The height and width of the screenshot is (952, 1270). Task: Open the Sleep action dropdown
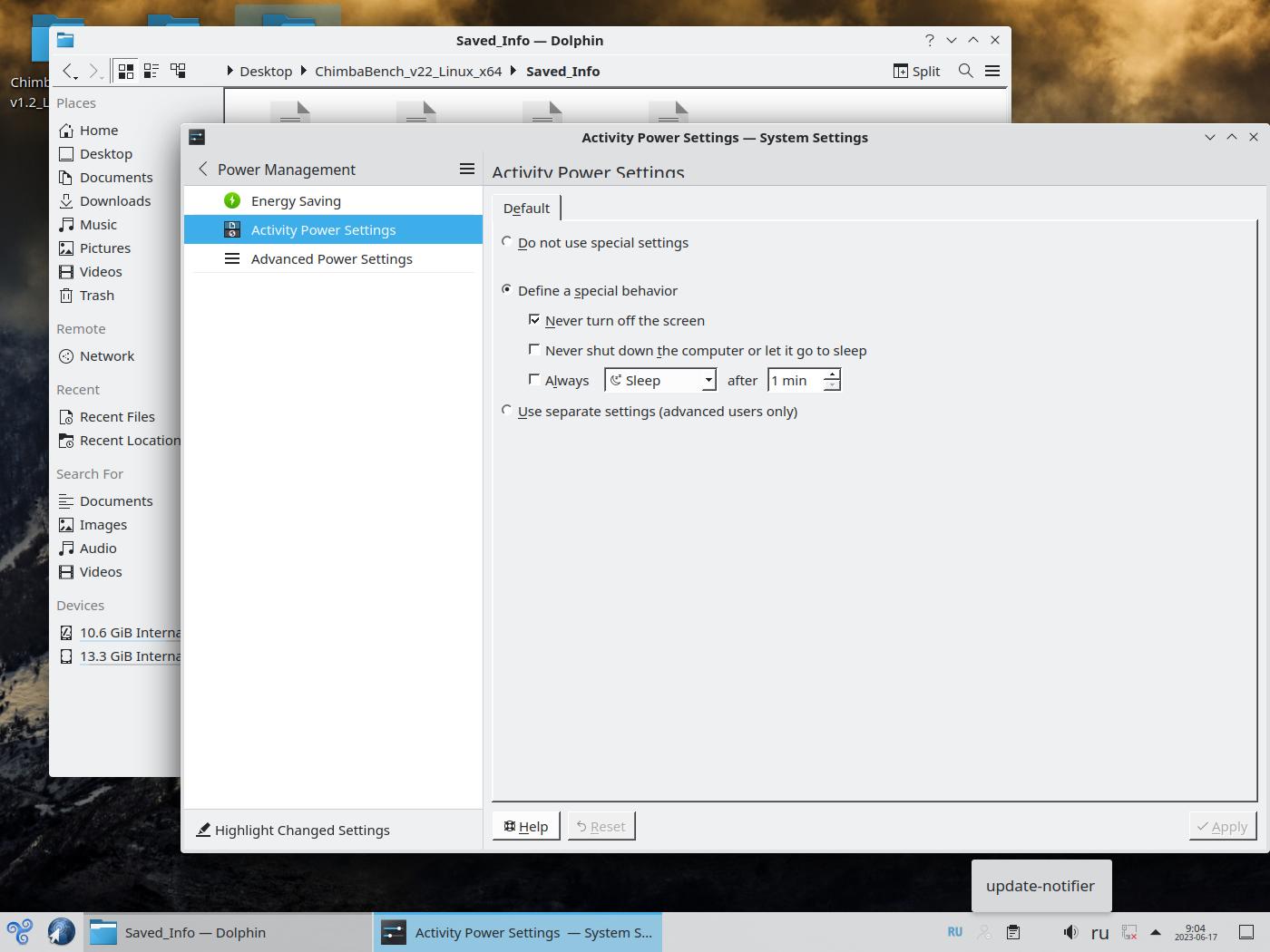pos(660,380)
